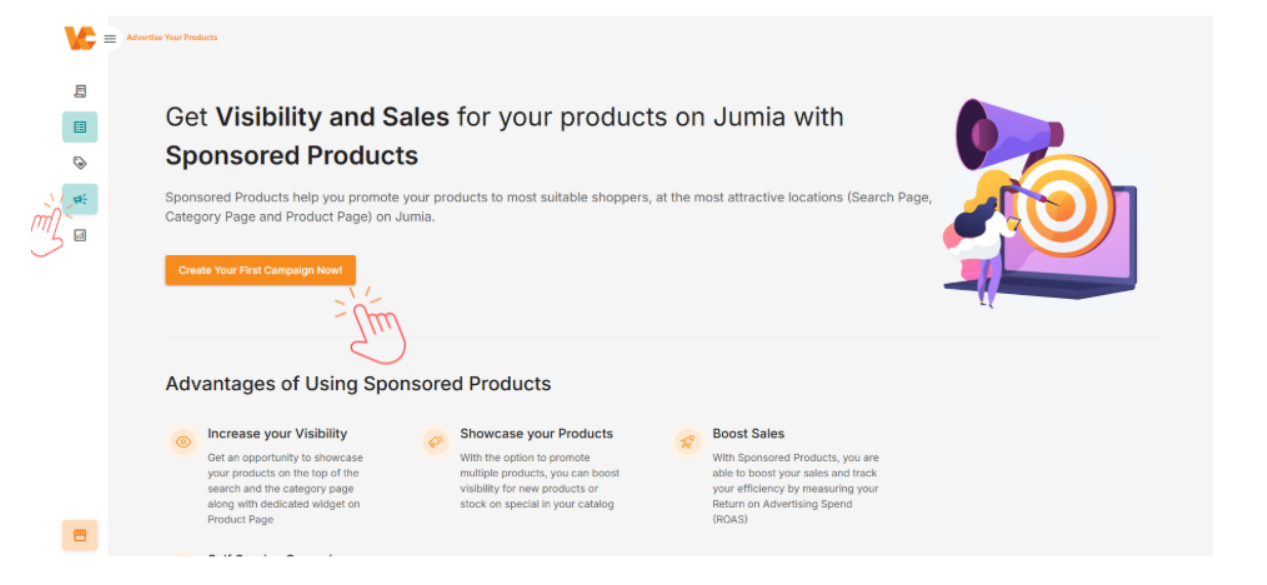This screenshot has width=1267, height=585.
Task: Click the megaphone icon beside Showcase your Products
Action: [x=435, y=441]
